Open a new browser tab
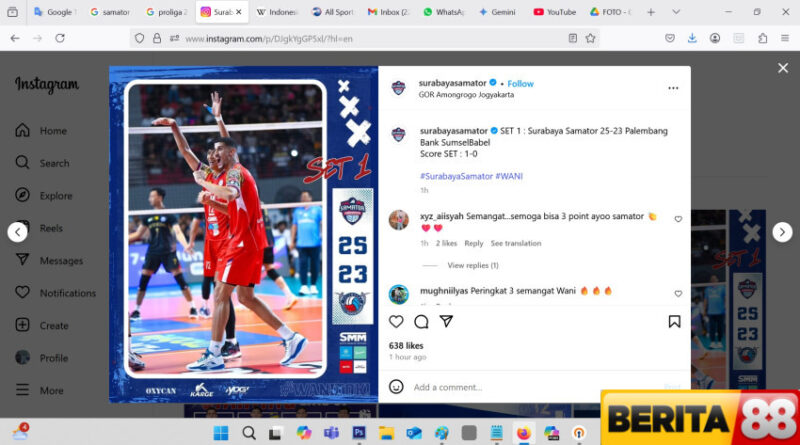The height and width of the screenshot is (445, 800). coord(651,12)
